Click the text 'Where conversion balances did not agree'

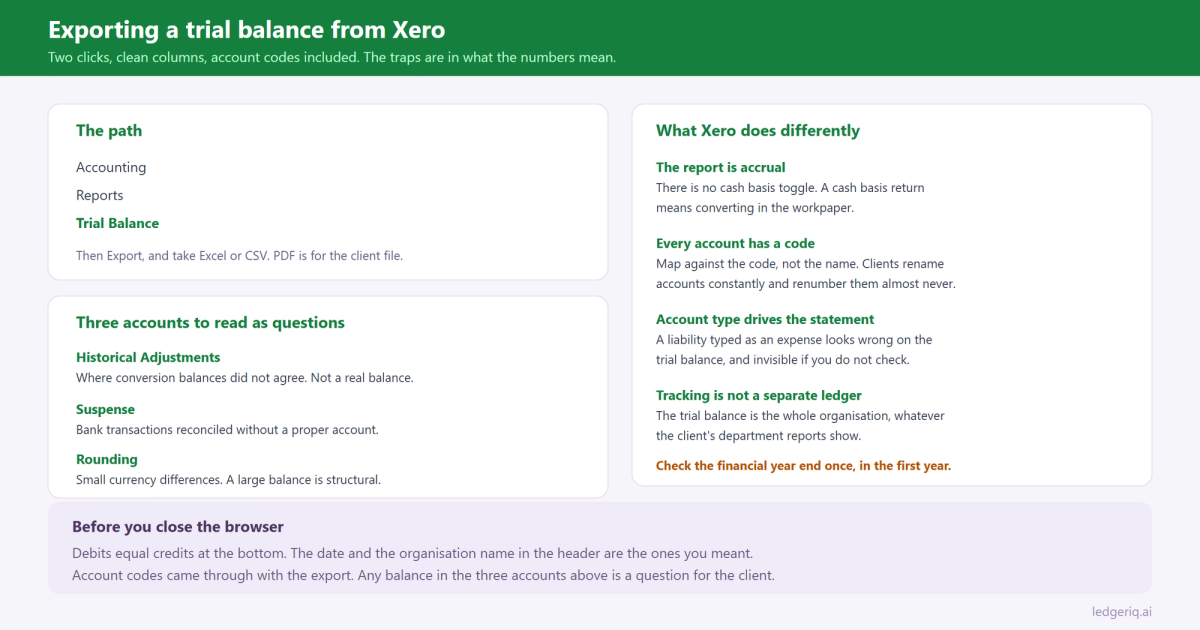point(244,378)
